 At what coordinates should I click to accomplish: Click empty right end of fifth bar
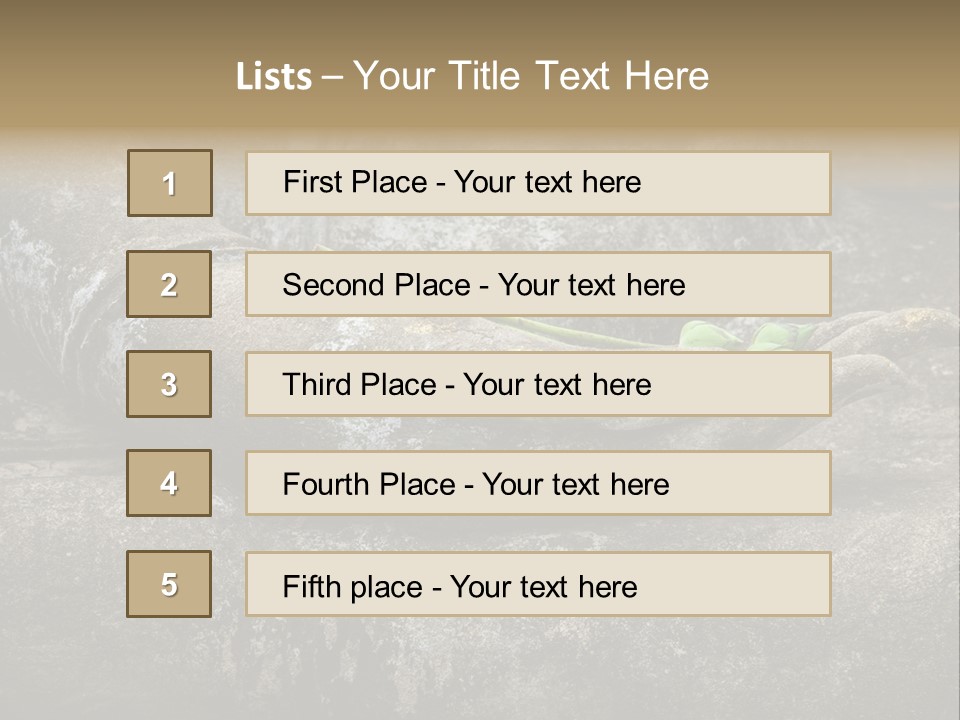760,584
